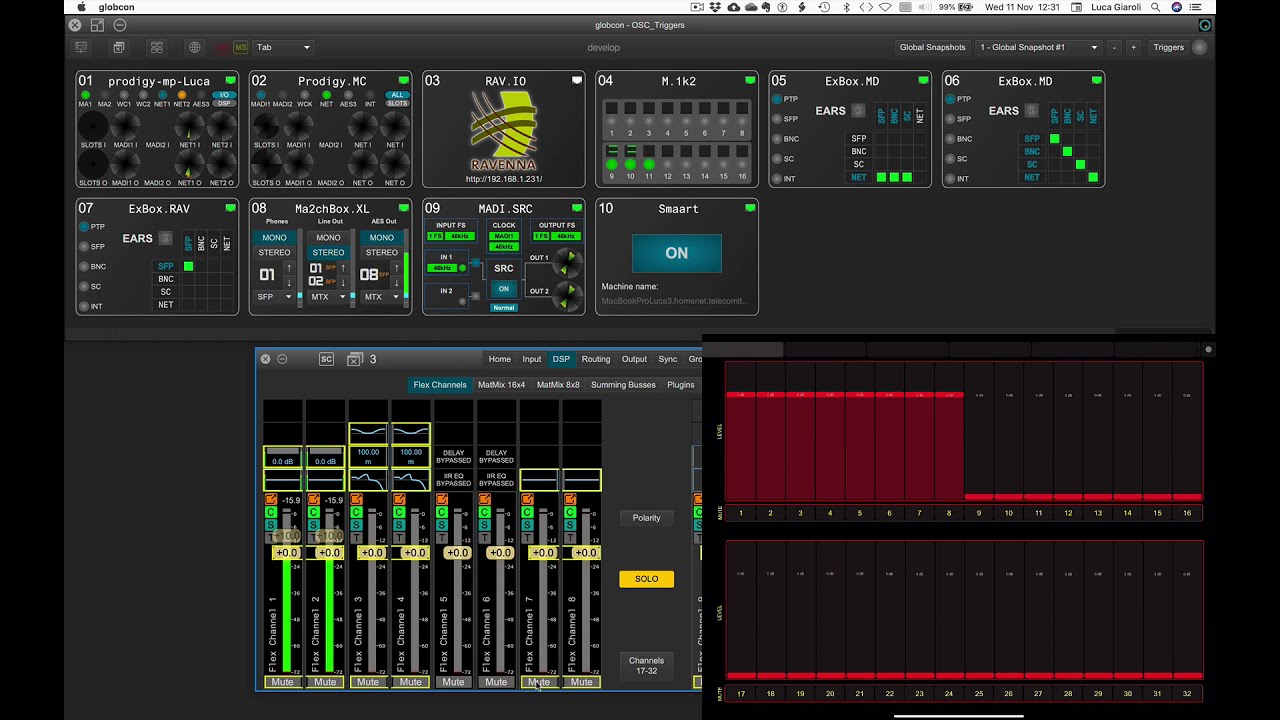
Task: Open the MTX dropdown under Line Out
Action: click(x=328, y=297)
